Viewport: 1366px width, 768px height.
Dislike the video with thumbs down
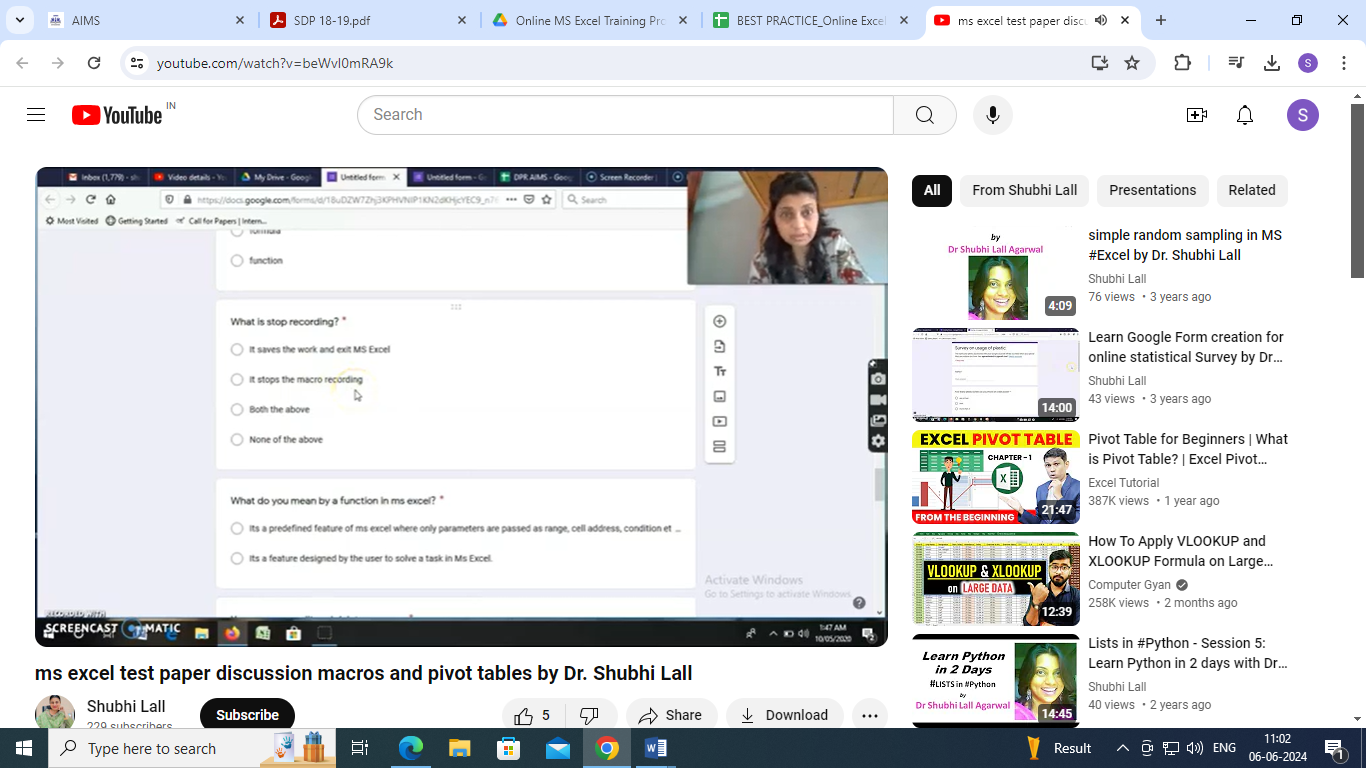590,715
